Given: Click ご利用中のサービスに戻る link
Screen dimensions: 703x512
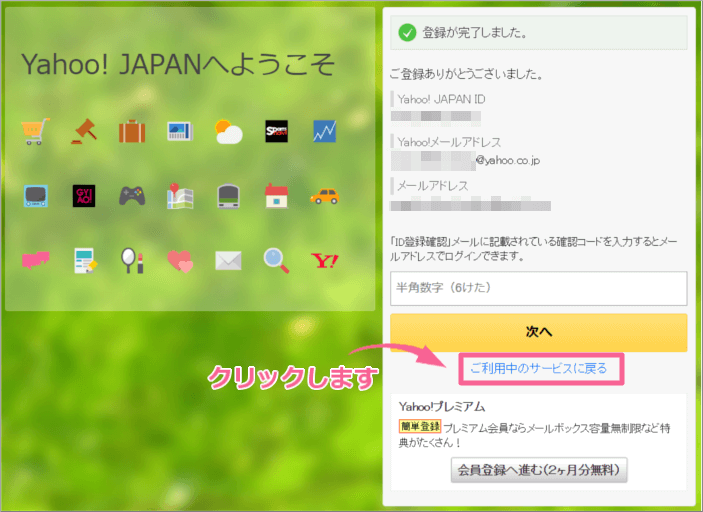Looking at the screenshot, I should pyautogui.click(x=538, y=369).
